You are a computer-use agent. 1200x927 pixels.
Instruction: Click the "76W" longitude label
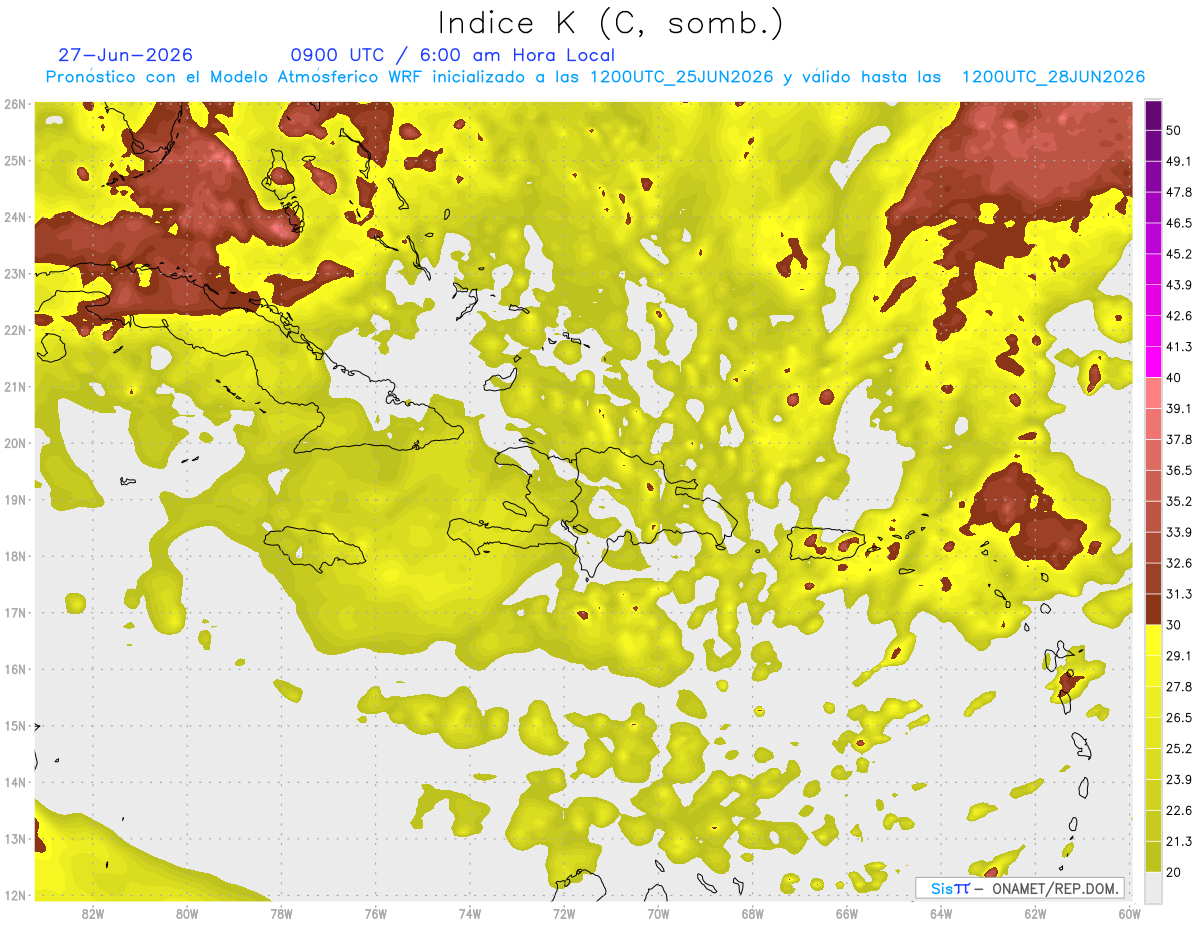point(375,913)
